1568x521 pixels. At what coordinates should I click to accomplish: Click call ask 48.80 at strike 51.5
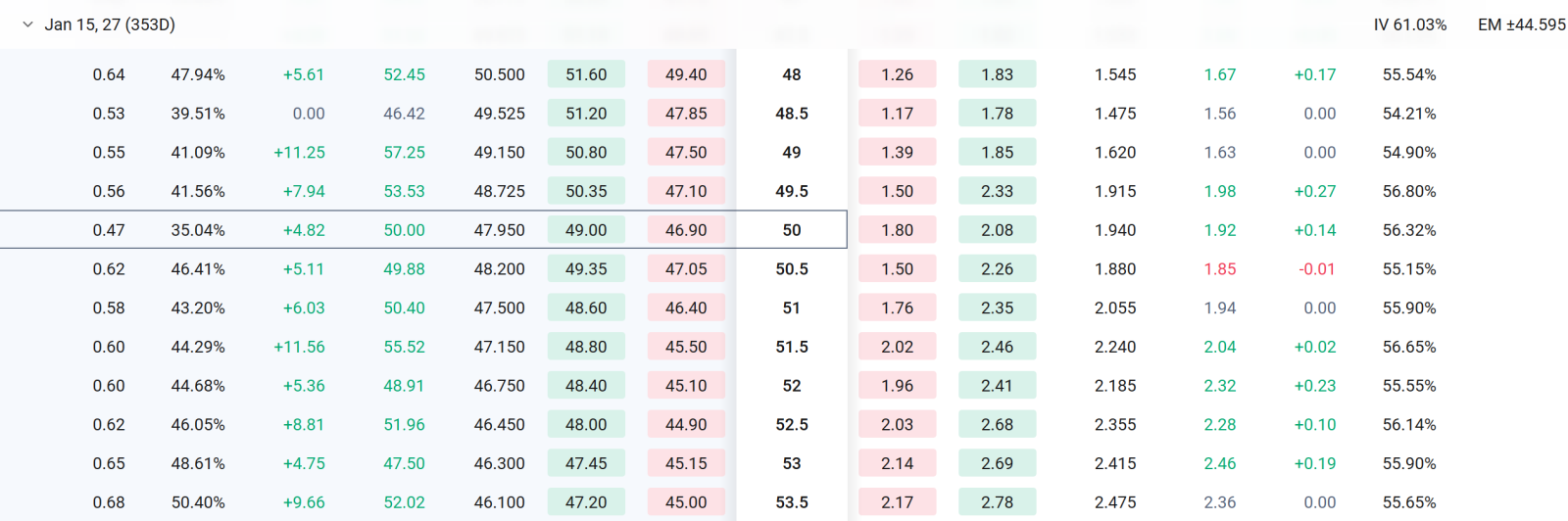(x=586, y=347)
